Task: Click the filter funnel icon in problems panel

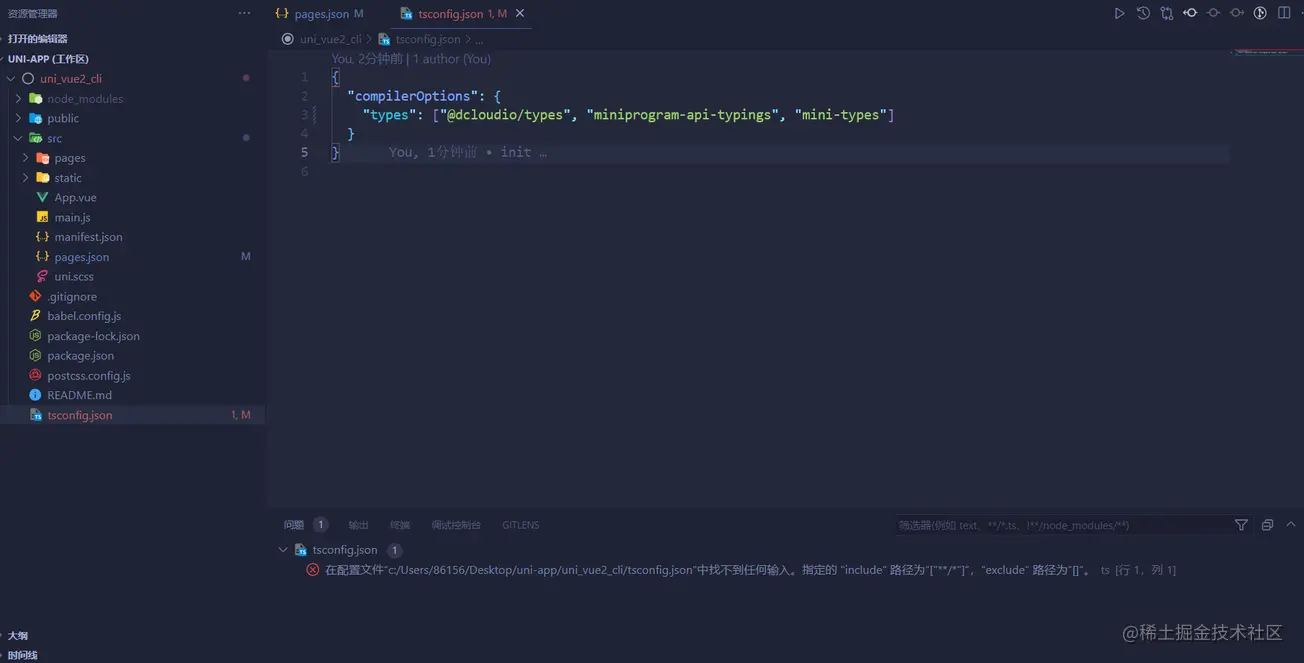Action: coord(1241,525)
